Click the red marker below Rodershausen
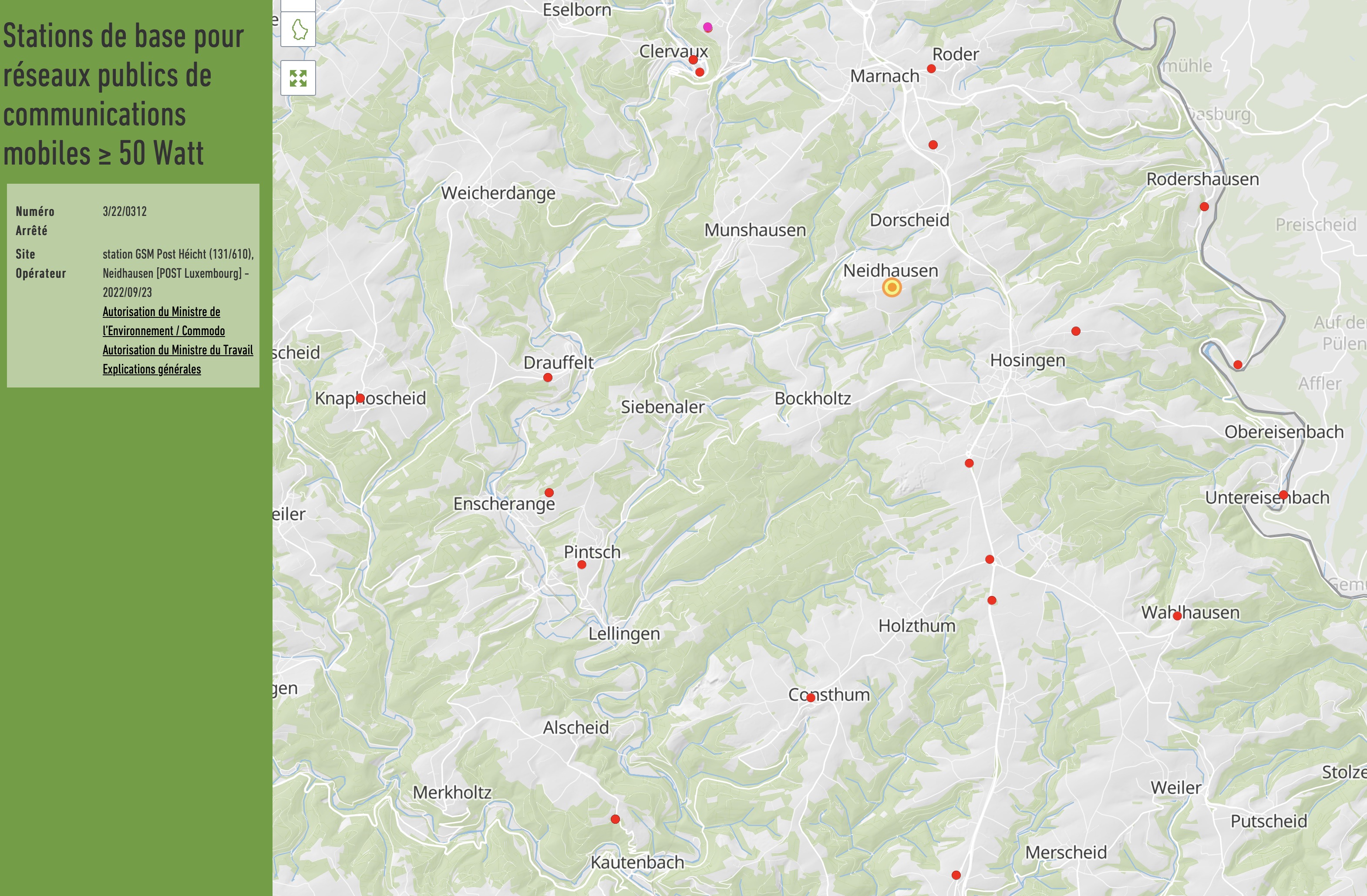This screenshot has width=1367, height=896. 1205,207
